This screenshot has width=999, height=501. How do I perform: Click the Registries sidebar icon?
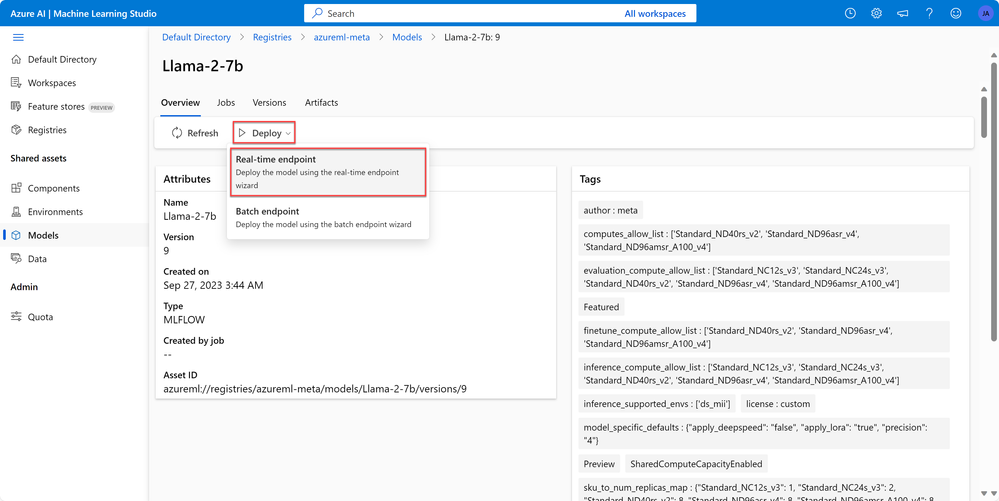tap(16, 130)
